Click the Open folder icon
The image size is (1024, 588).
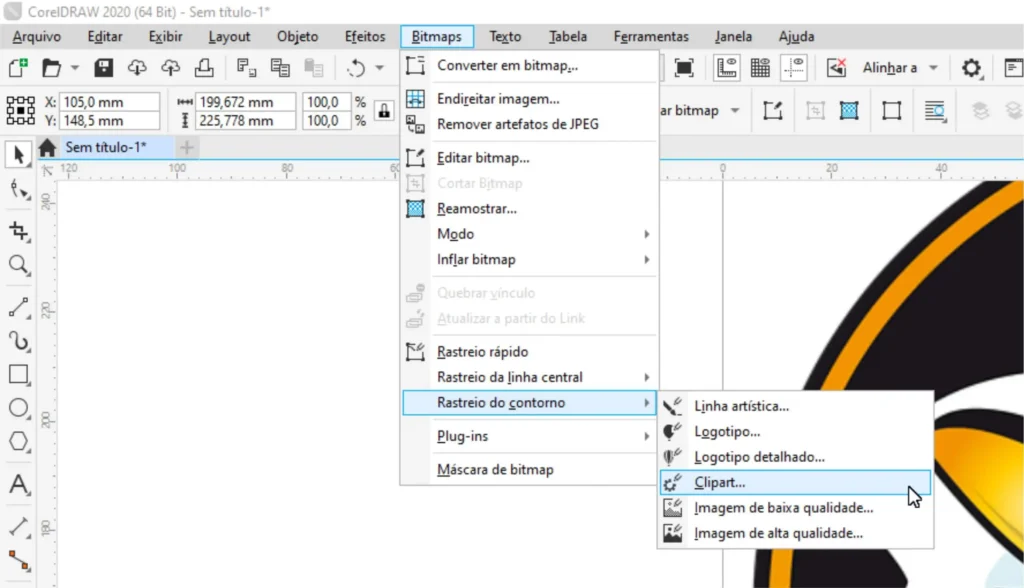tap(51, 67)
